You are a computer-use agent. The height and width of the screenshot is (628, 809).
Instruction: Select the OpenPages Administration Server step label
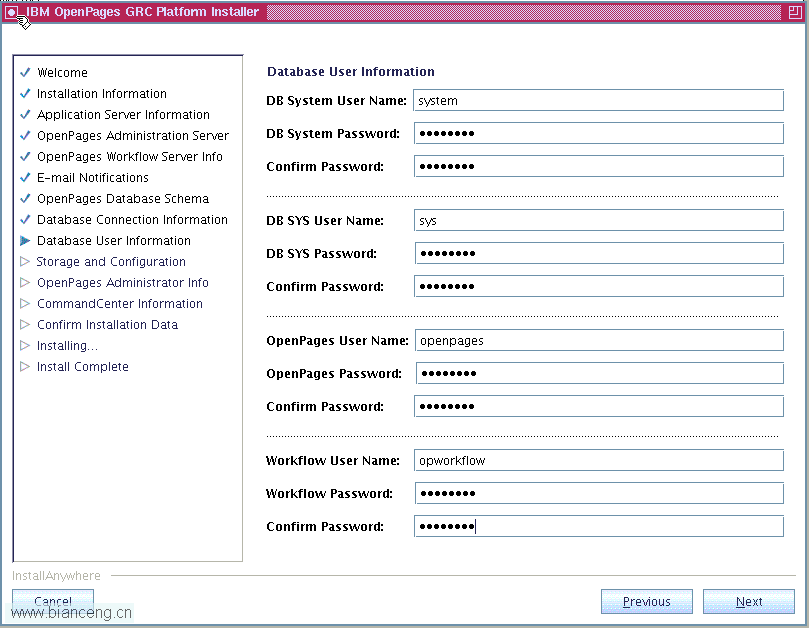(133, 136)
